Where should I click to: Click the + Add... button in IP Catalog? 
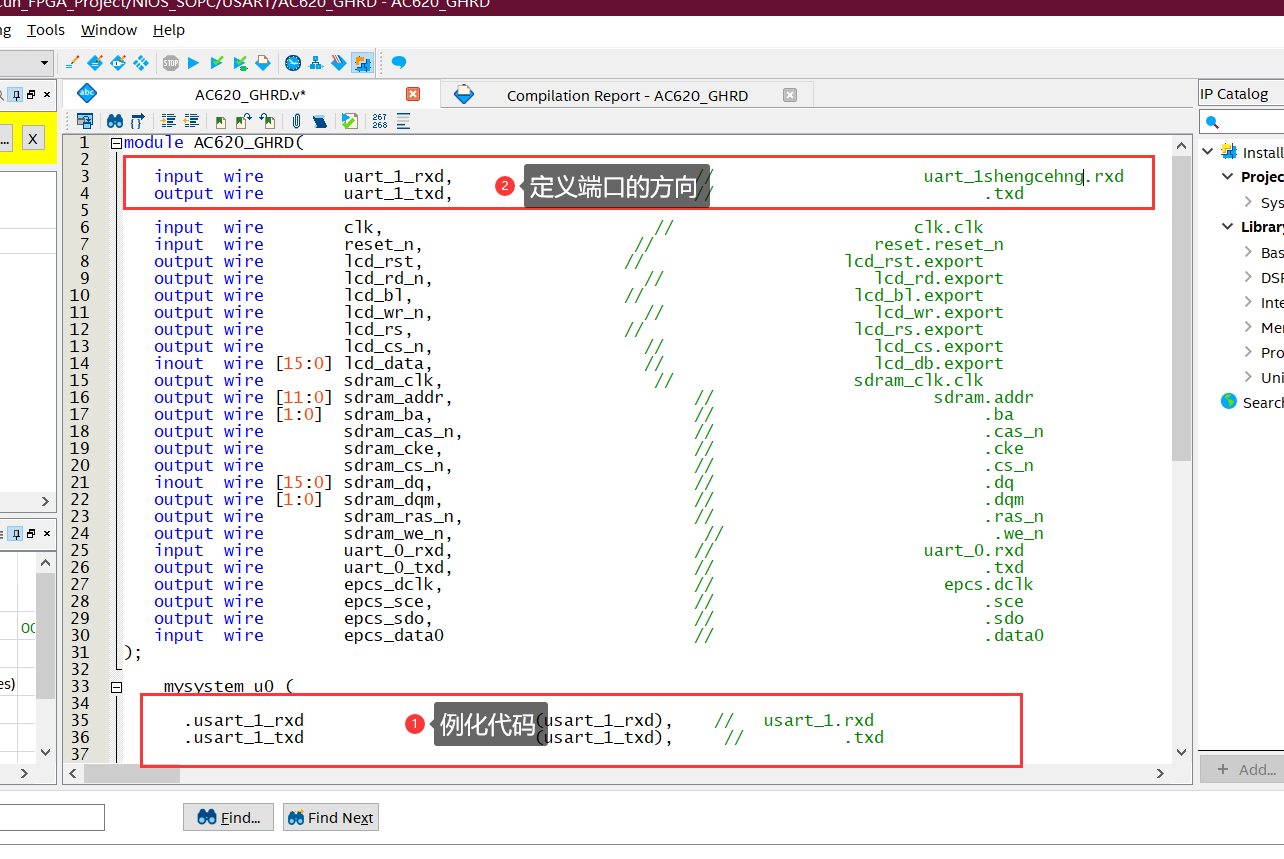[1241, 769]
